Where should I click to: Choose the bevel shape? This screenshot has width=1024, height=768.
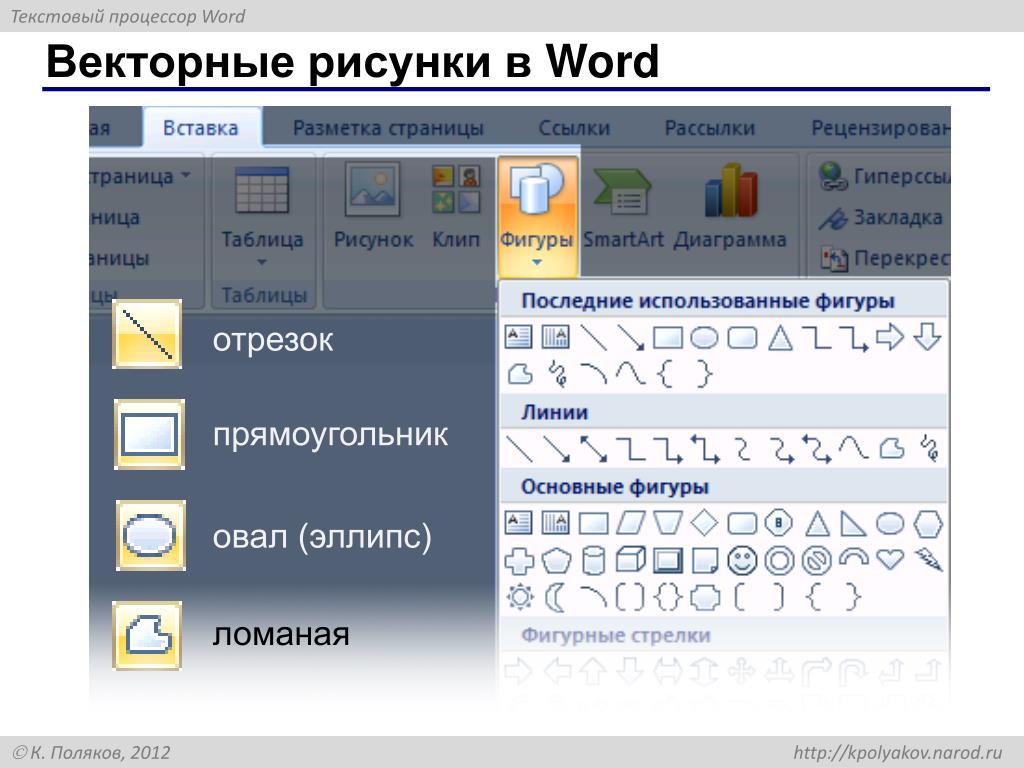pos(667,560)
